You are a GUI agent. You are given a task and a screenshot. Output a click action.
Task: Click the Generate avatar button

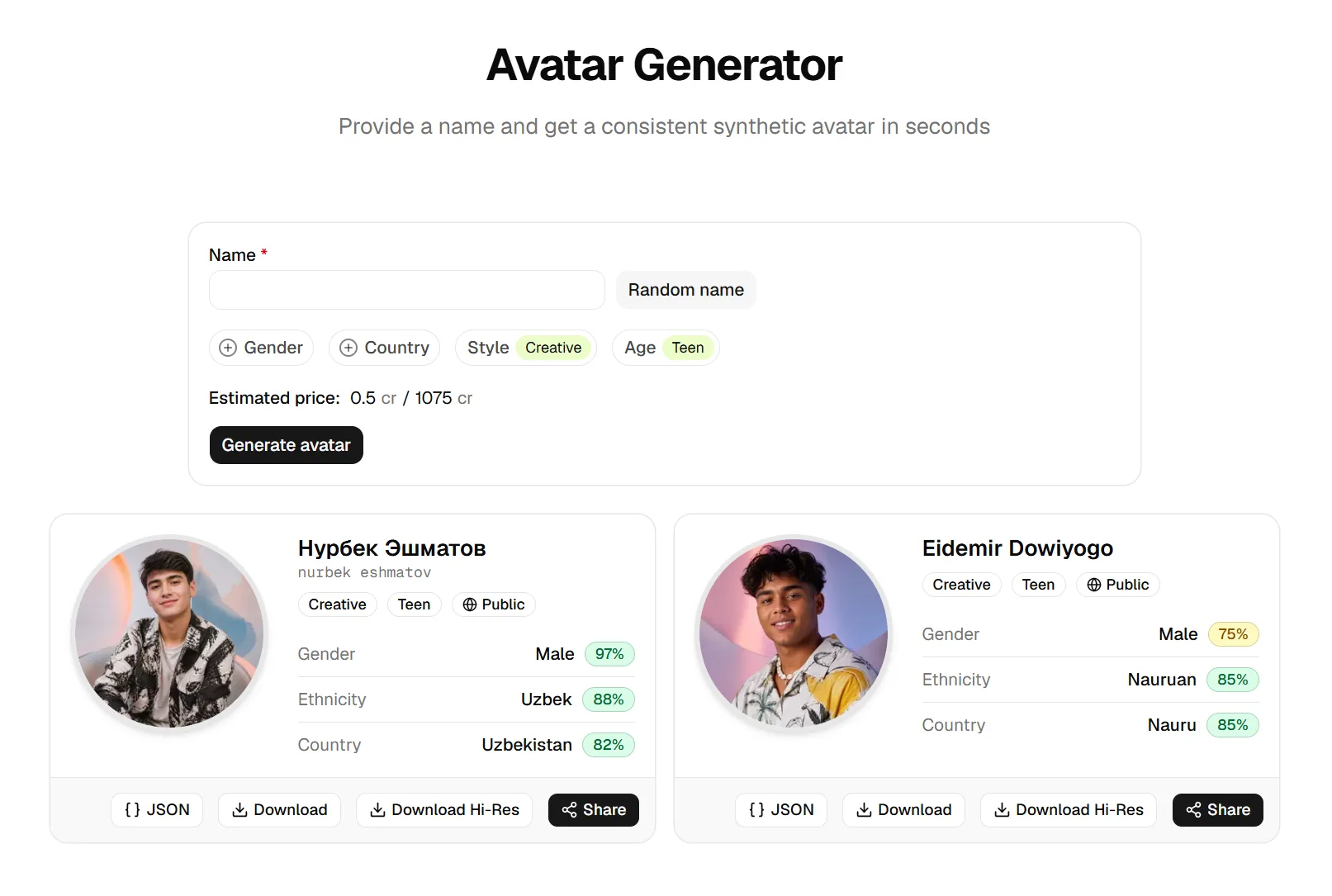coord(286,445)
